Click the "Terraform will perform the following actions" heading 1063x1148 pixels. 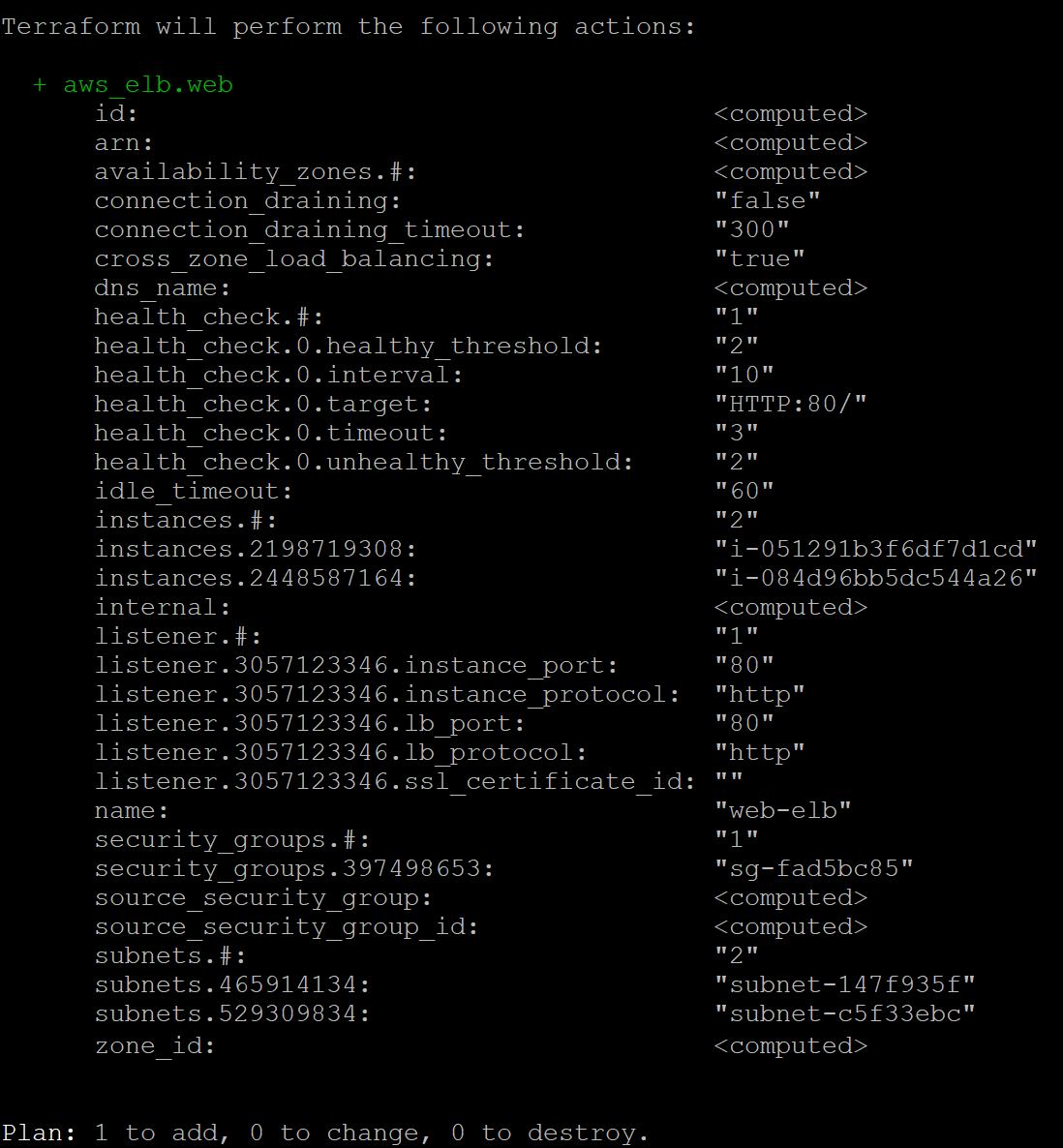pyautogui.click(x=348, y=26)
